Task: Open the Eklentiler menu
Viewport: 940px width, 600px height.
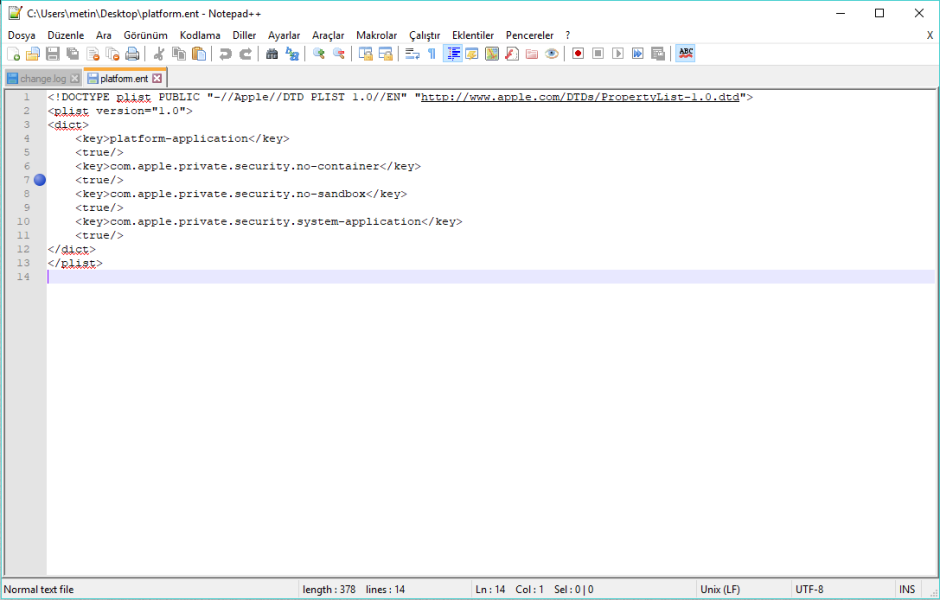Action: pyautogui.click(x=472, y=34)
